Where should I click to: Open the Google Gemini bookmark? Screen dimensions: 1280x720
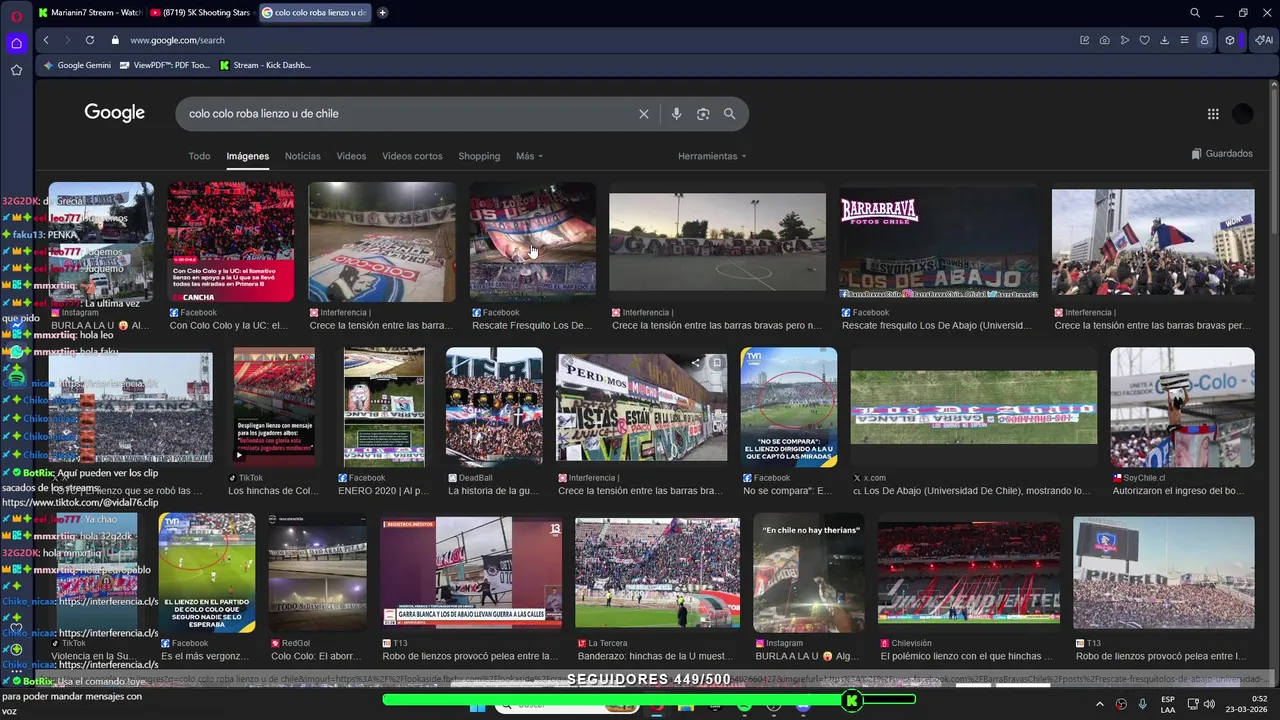click(77, 65)
